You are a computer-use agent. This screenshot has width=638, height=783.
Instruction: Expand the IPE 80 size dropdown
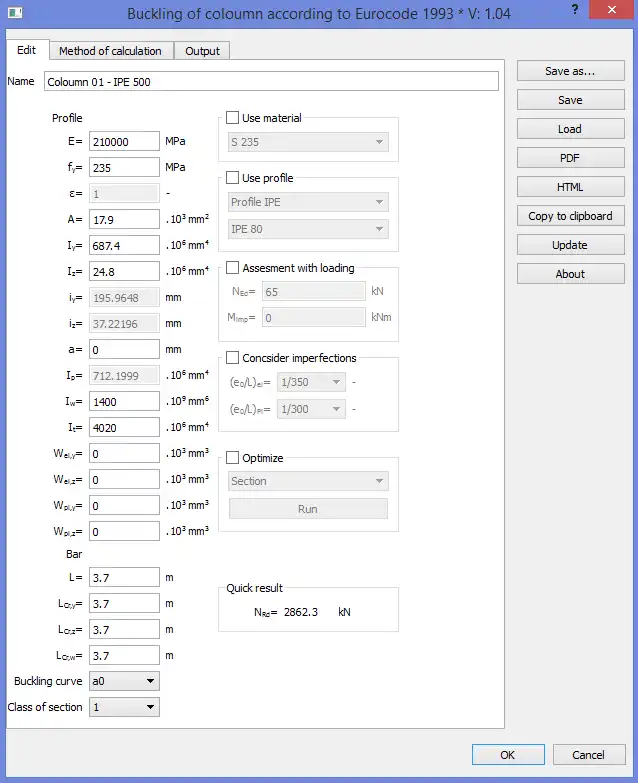click(308, 229)
